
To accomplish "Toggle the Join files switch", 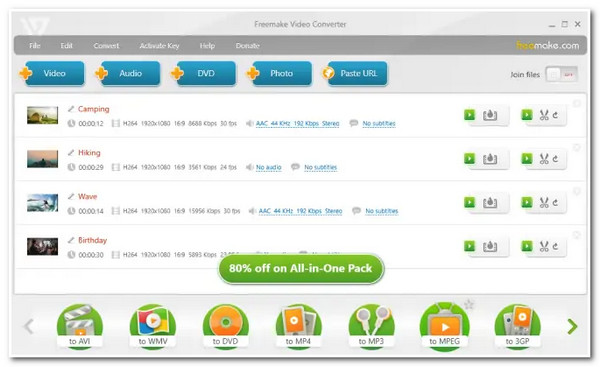I will pos(561,74).
